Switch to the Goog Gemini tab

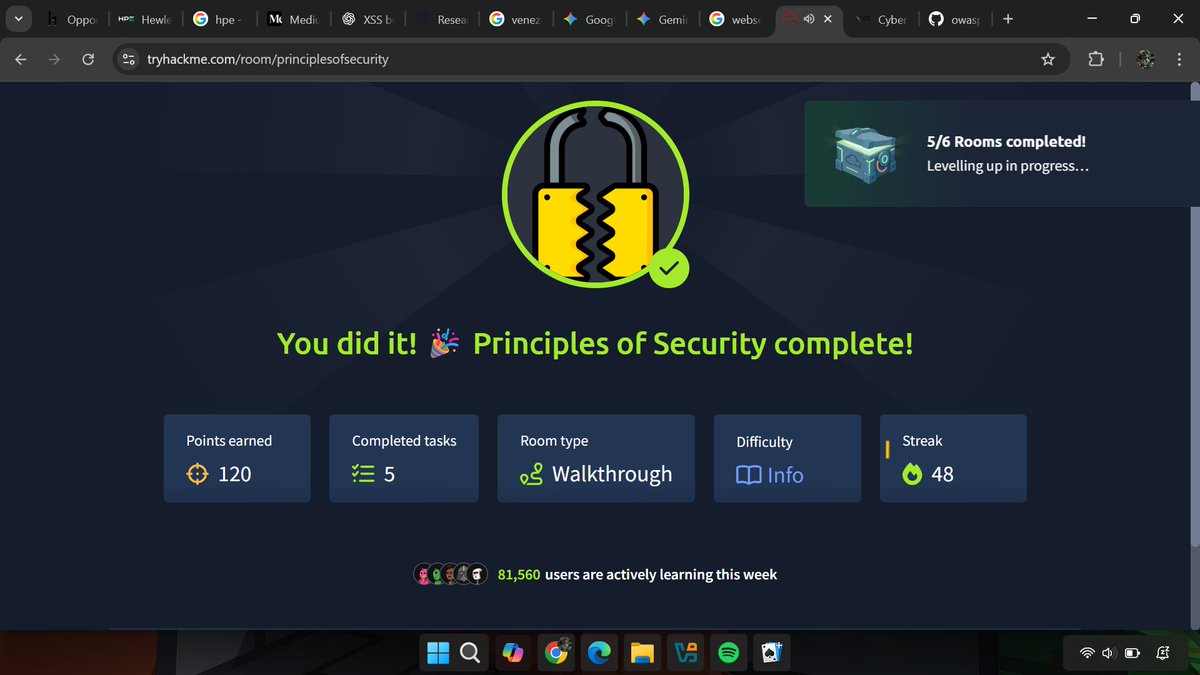click(588, 19)
